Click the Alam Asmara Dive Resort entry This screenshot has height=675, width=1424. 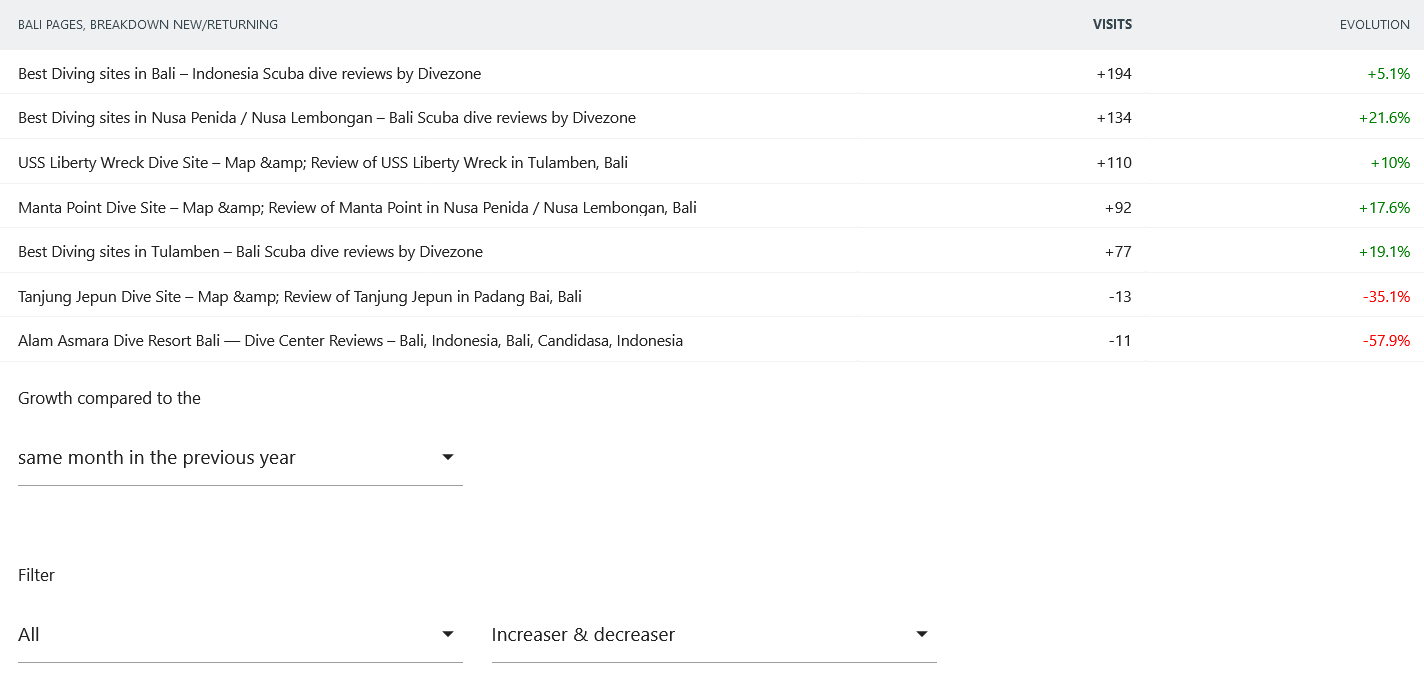click(350, 340)
